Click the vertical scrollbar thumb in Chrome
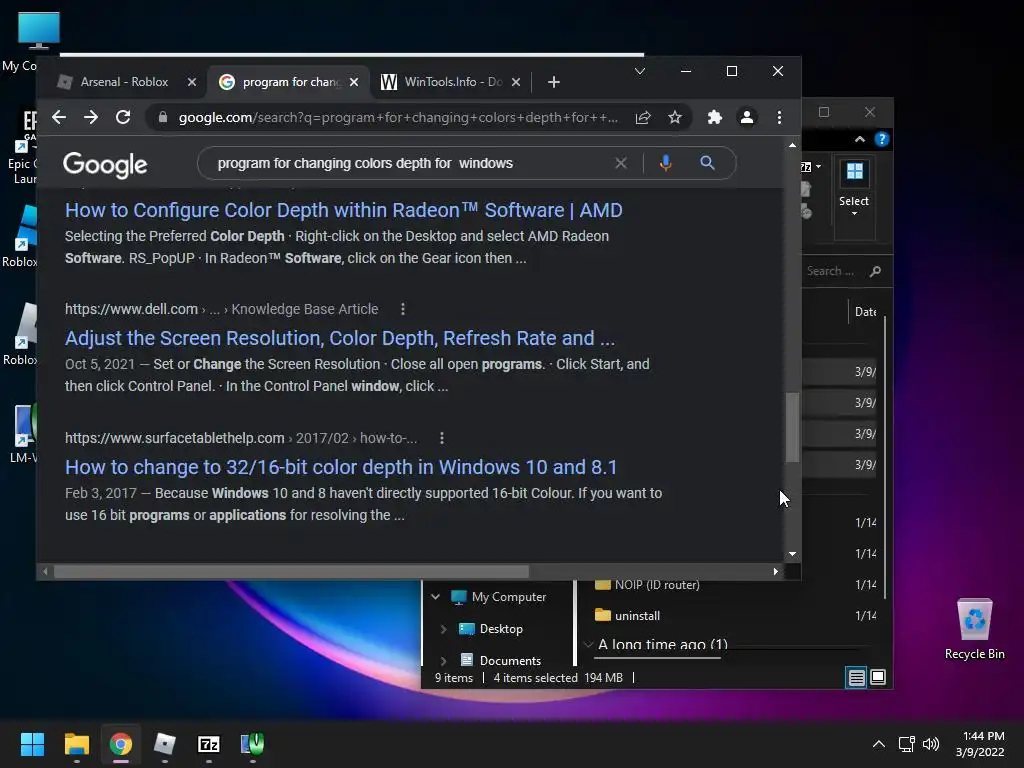 pyautogui.click(x=792, y=428)
